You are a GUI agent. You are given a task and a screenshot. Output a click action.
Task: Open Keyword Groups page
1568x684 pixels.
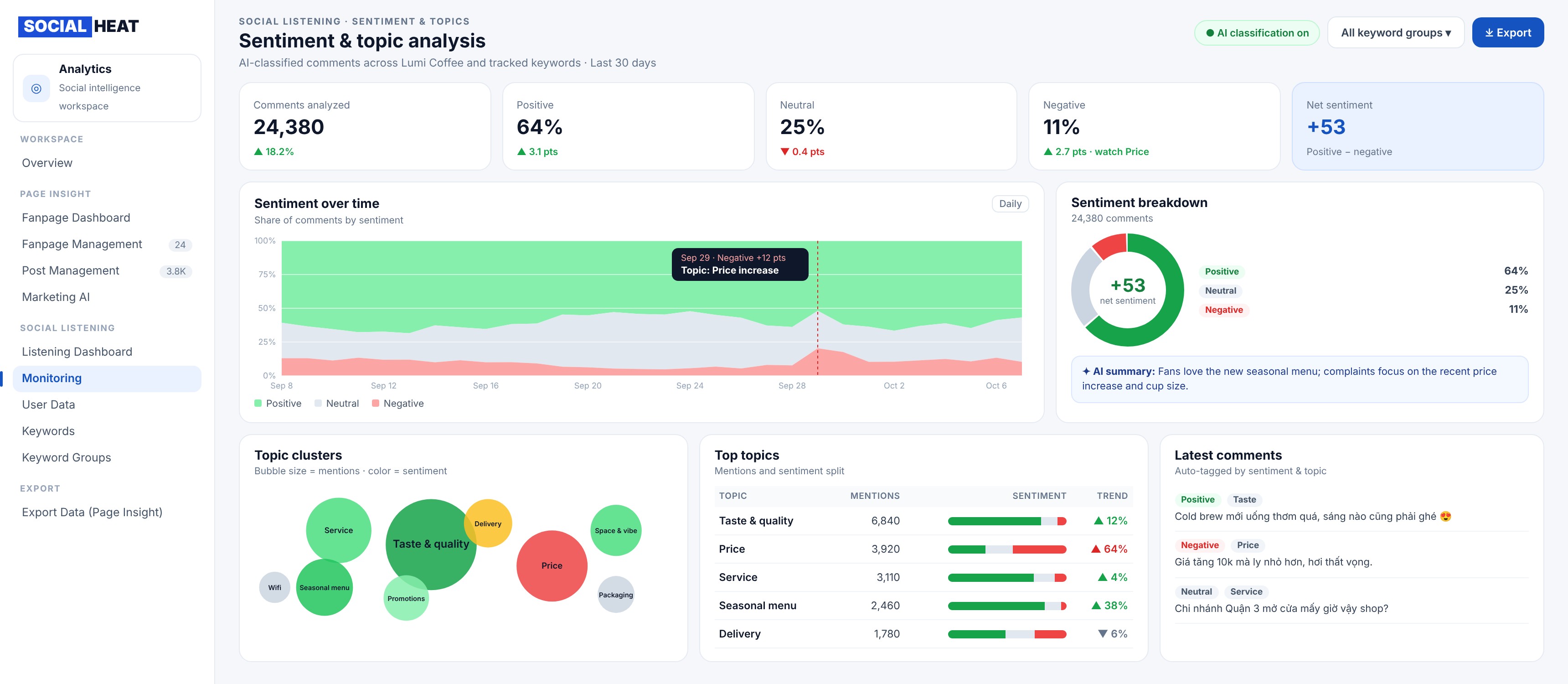pos(107,457)
